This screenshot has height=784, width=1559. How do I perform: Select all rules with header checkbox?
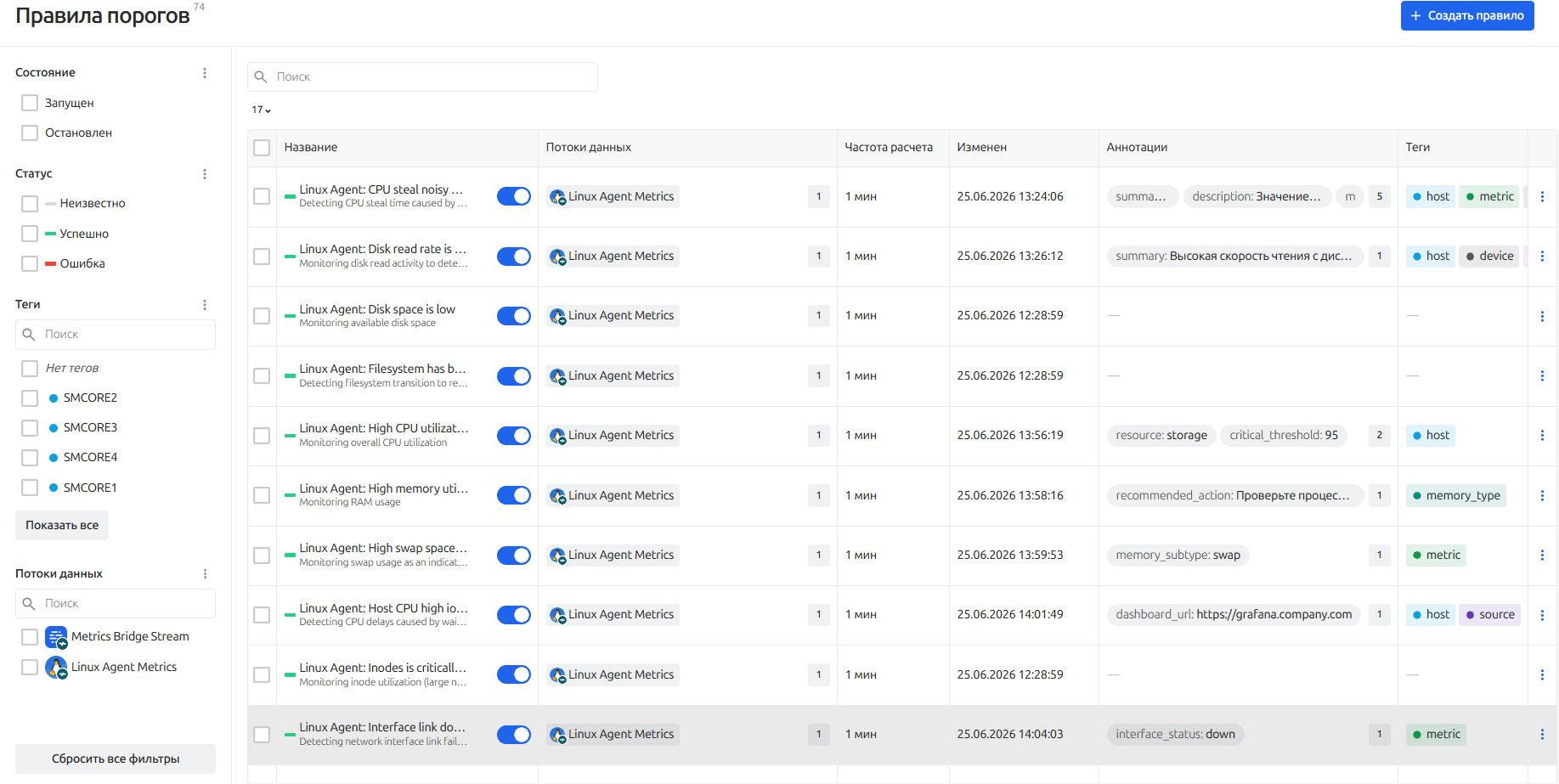coord(262,148)
